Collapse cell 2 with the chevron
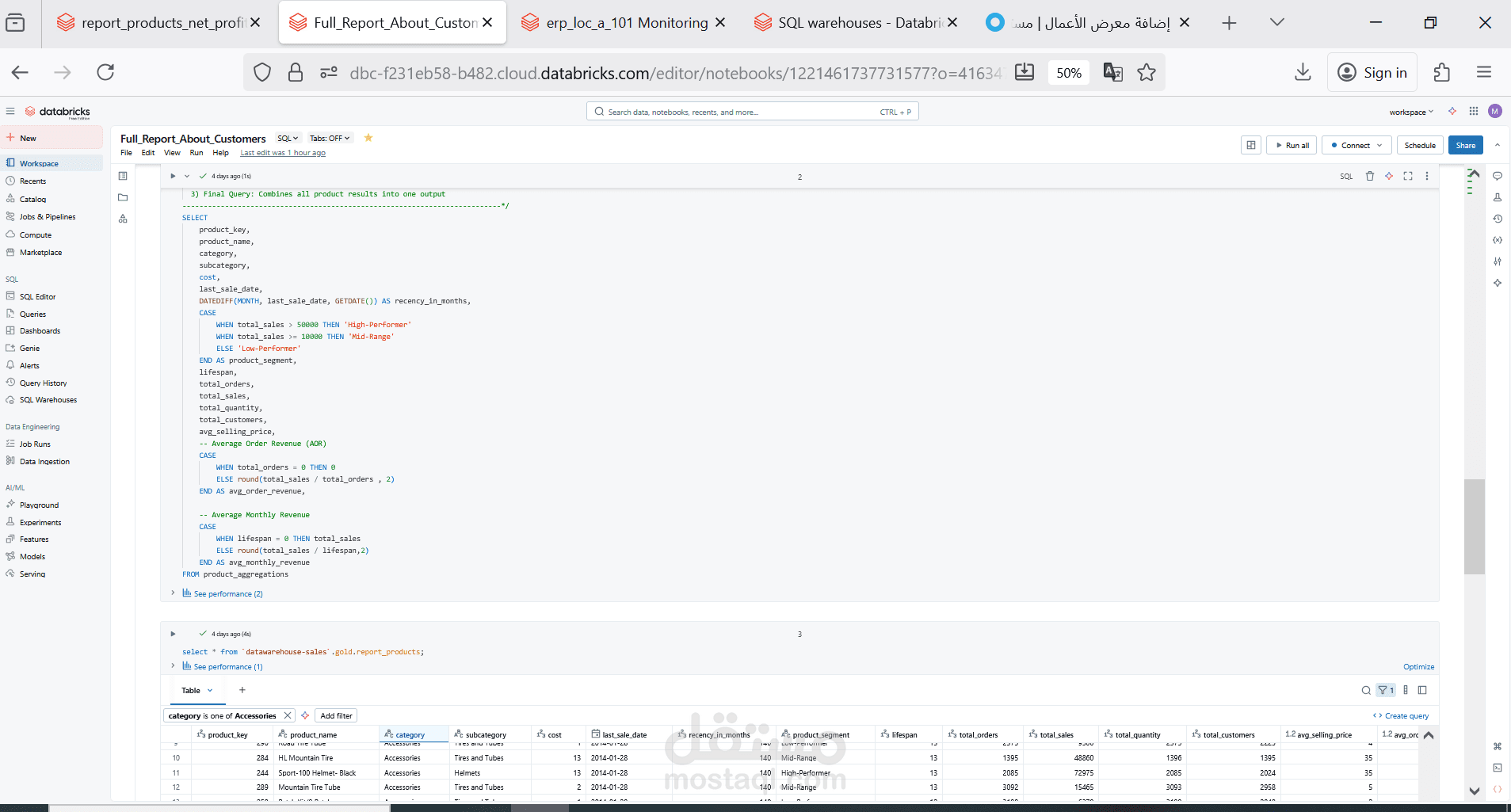 187,176
